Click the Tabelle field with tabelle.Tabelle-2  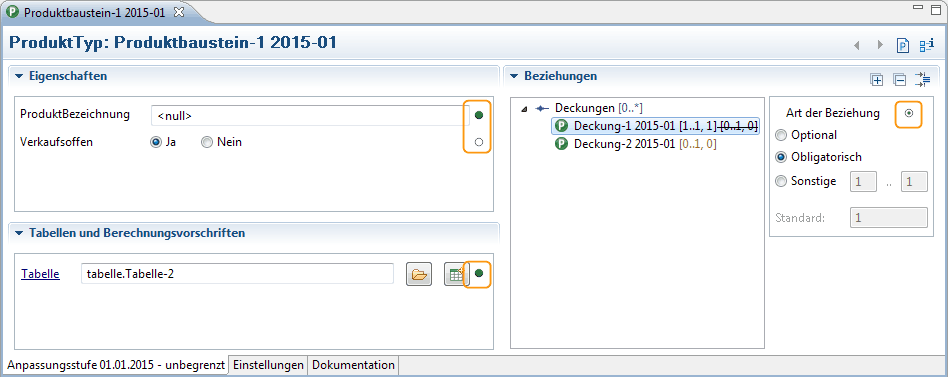point(237,274)
